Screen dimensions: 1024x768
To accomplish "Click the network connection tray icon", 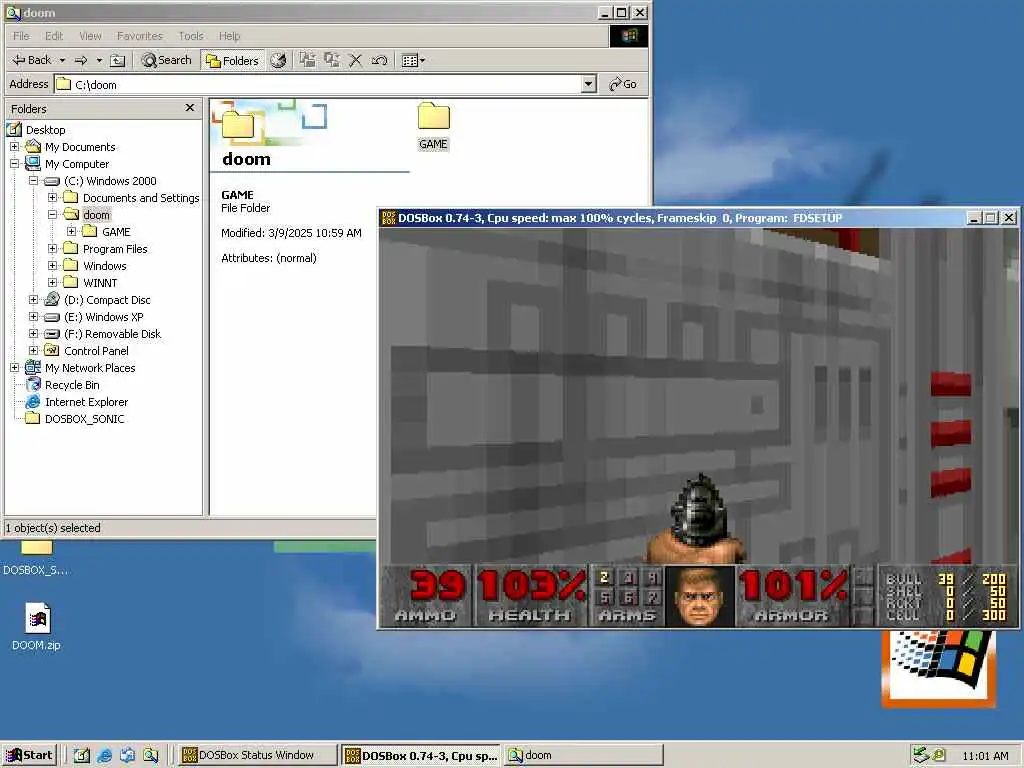I will click(x=921, y=755).
